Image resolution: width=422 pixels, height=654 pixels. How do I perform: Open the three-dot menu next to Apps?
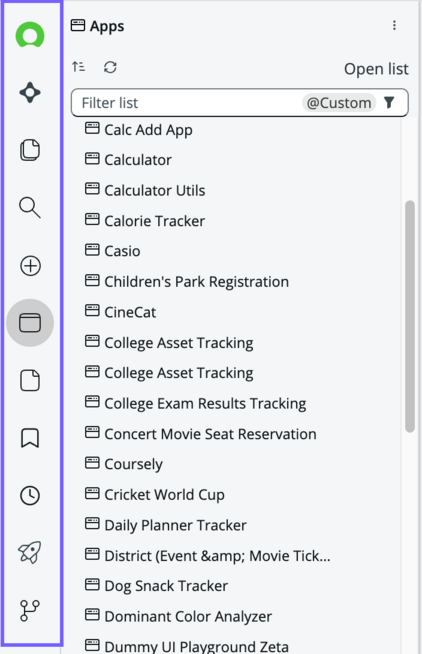394,25
